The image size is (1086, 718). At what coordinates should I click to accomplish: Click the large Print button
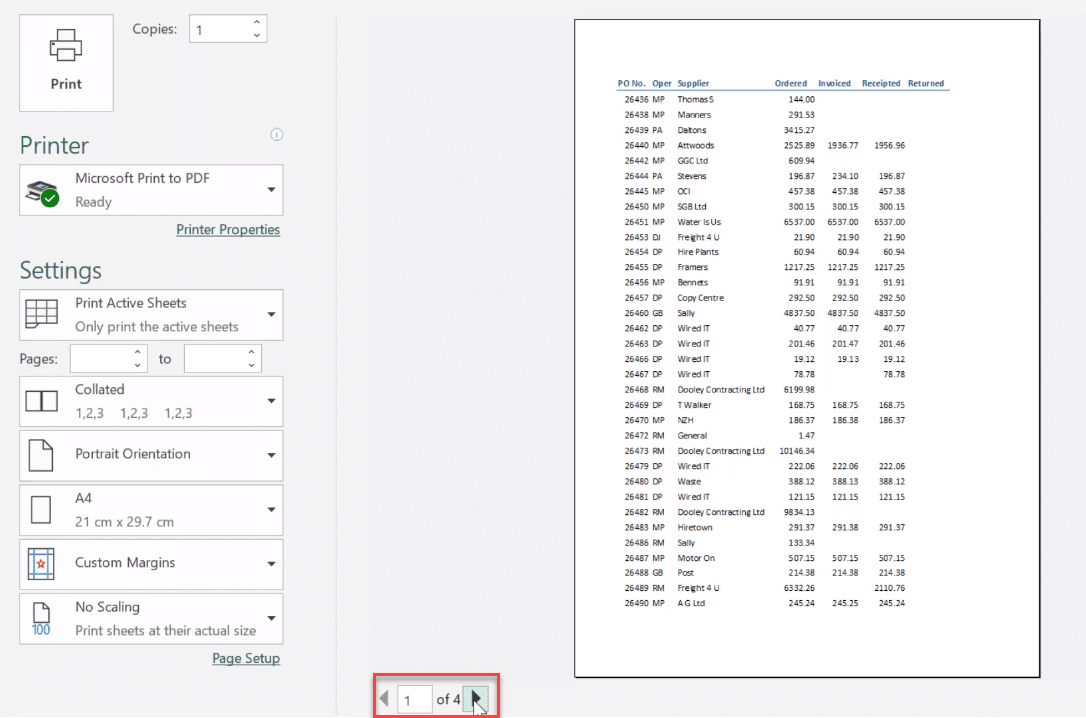66,62
